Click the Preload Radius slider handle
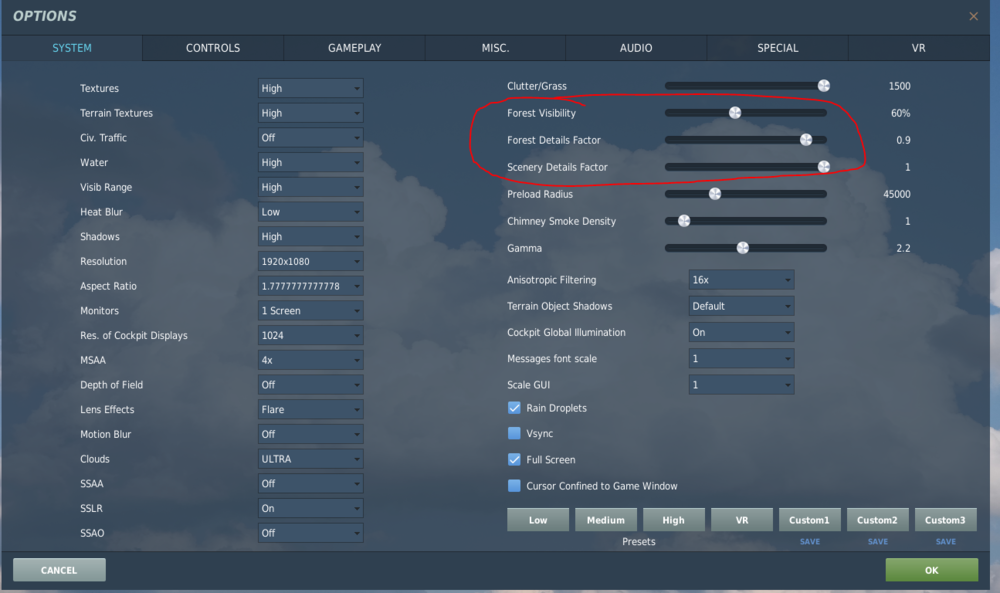Viewport: 1000px width, 593px height. (715, 194)
